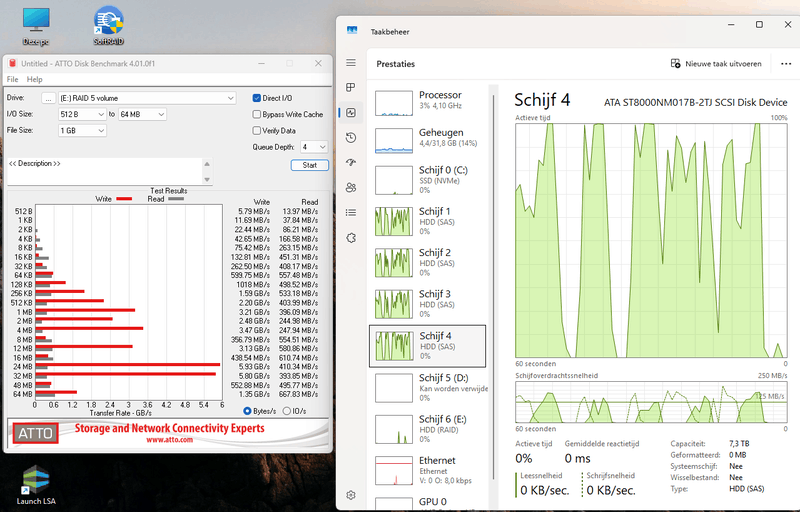The image size is (800, 512).
Task: Open the Startup apps icon in Taakbeheer sidebar
Action: 351,163
